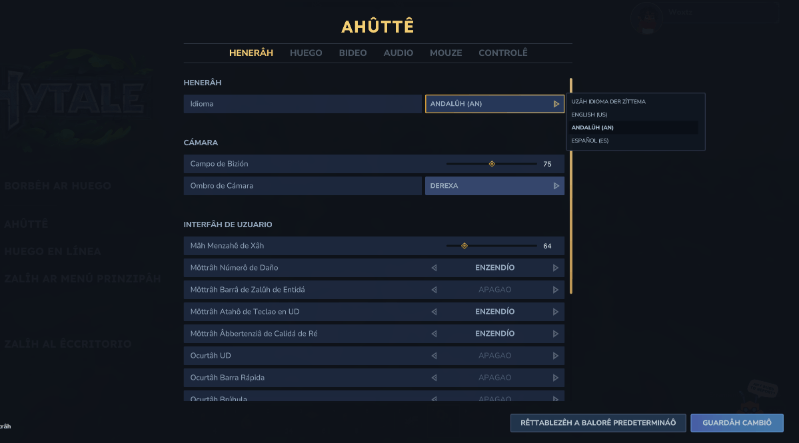Click left arrow on Môttrâh Atahô de Teclao
Image resolution: width=799 pixels, height=443 pixels.
pos(434,311)
